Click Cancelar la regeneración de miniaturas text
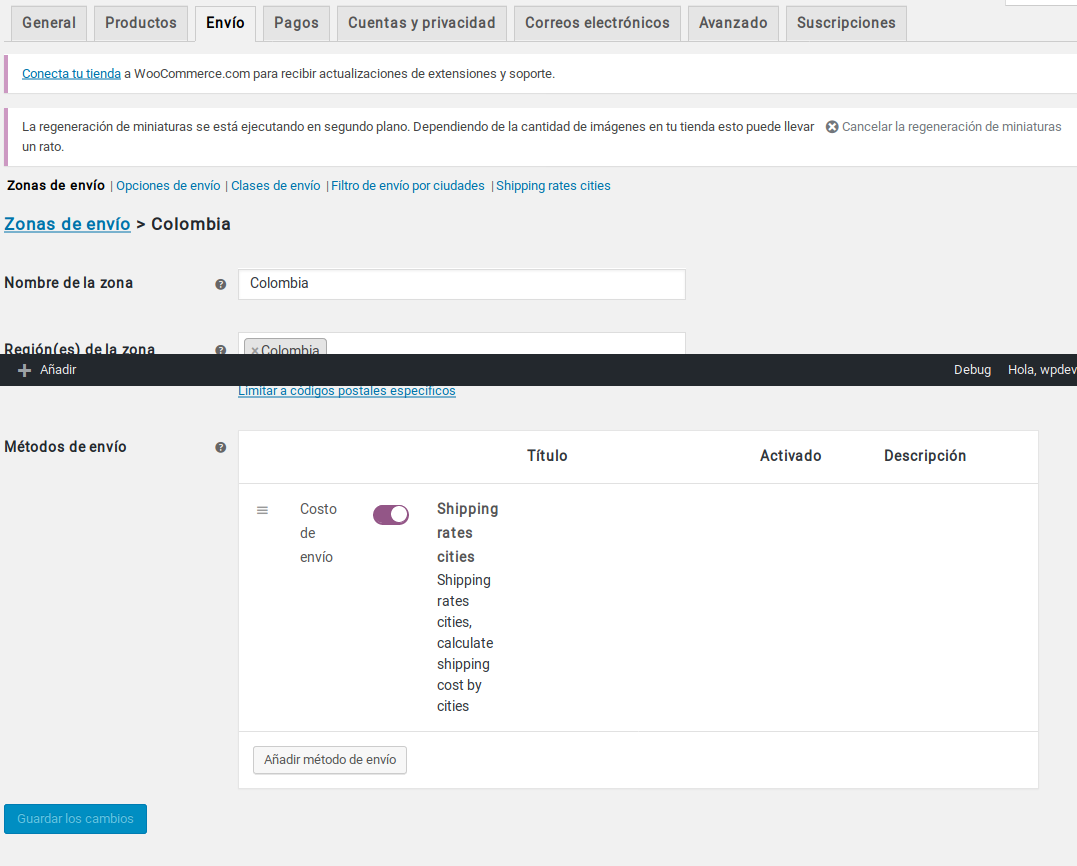Viewport: 1077px width, 866px height. pyautogui.click(x=951, y=127)
